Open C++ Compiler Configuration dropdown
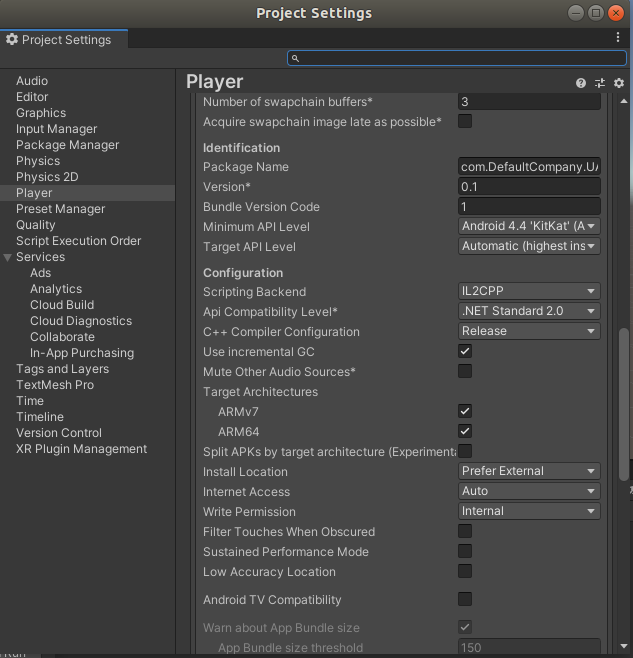Viewport: 633px width, 658px height. click(x=529, y=332)
